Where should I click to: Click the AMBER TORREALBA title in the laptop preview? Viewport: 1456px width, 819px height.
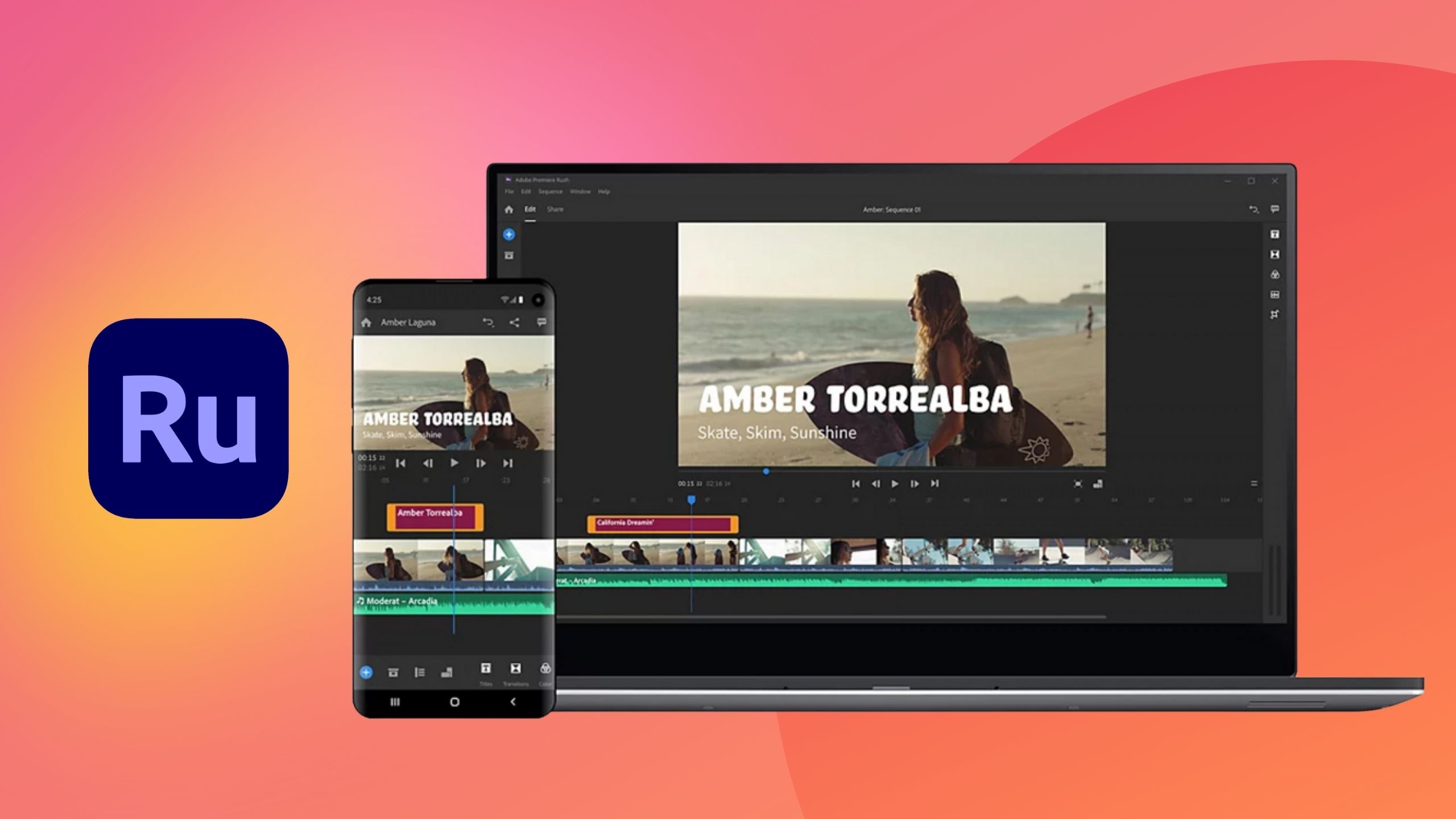[855, 399]
